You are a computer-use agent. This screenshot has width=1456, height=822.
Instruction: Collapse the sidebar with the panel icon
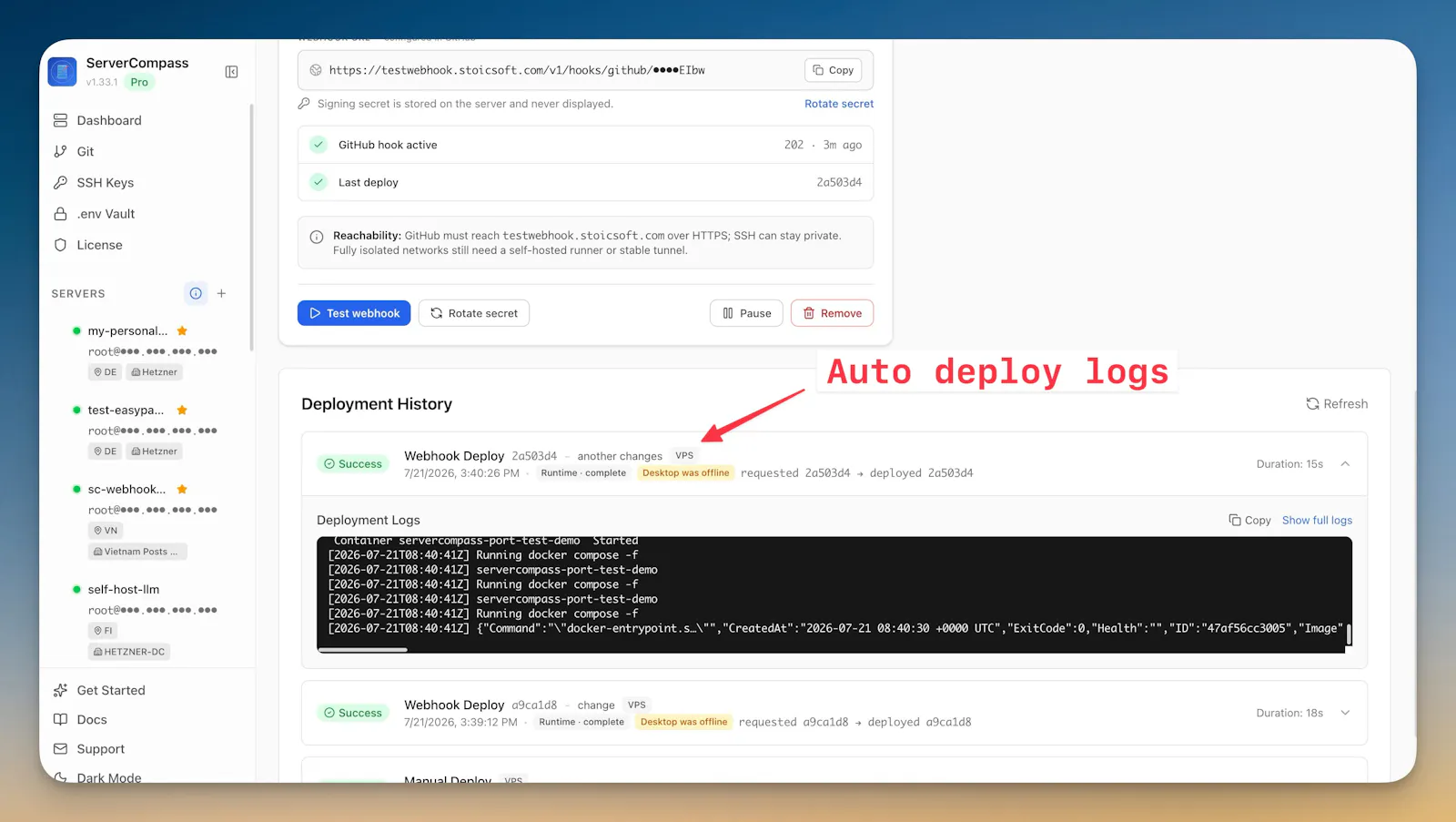(x=231, y=72)
